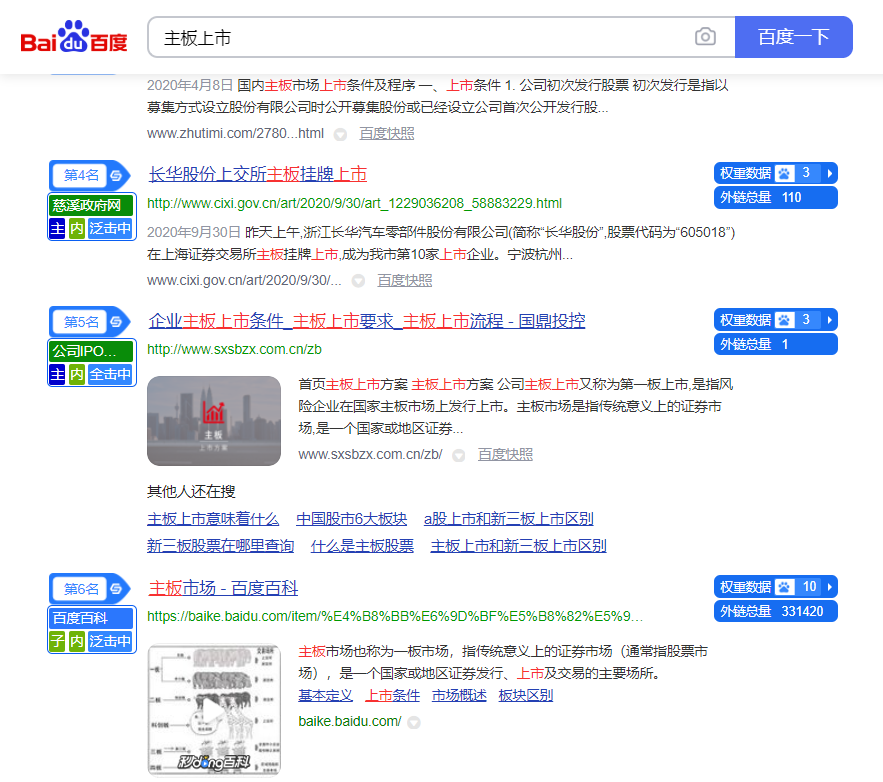The image size is (883, 782).
Task: Expand dropdown arrow next to www.cixi.gov.cn URL
Action: click(x=358, y=281)
